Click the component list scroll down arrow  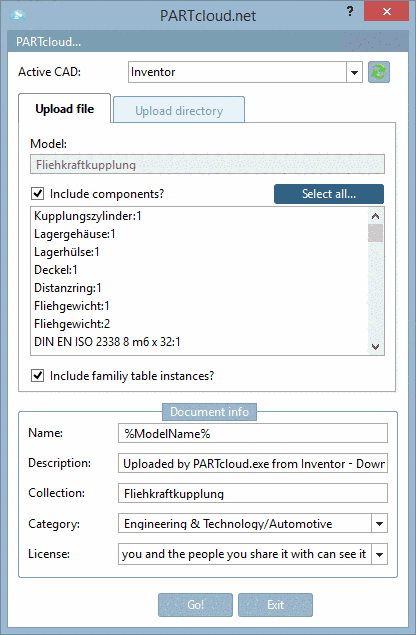[375, 347]
